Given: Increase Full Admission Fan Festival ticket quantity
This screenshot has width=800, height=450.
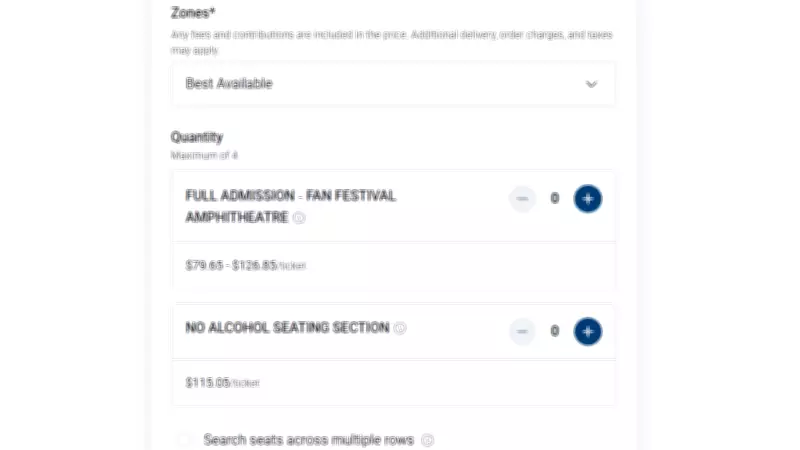Looking at the screenshot, I should [x=588, y=198].
